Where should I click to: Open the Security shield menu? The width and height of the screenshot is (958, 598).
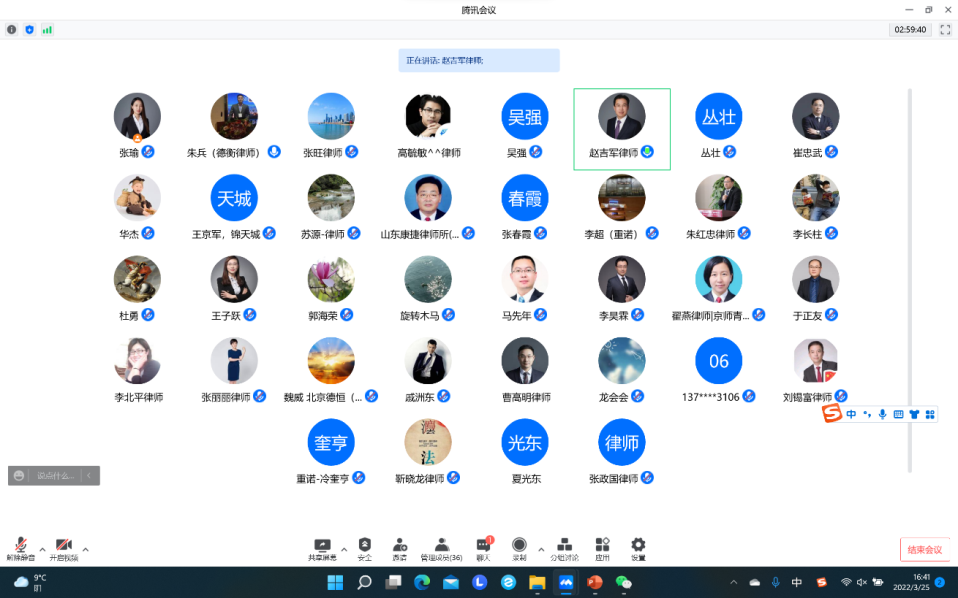[364, 547]
